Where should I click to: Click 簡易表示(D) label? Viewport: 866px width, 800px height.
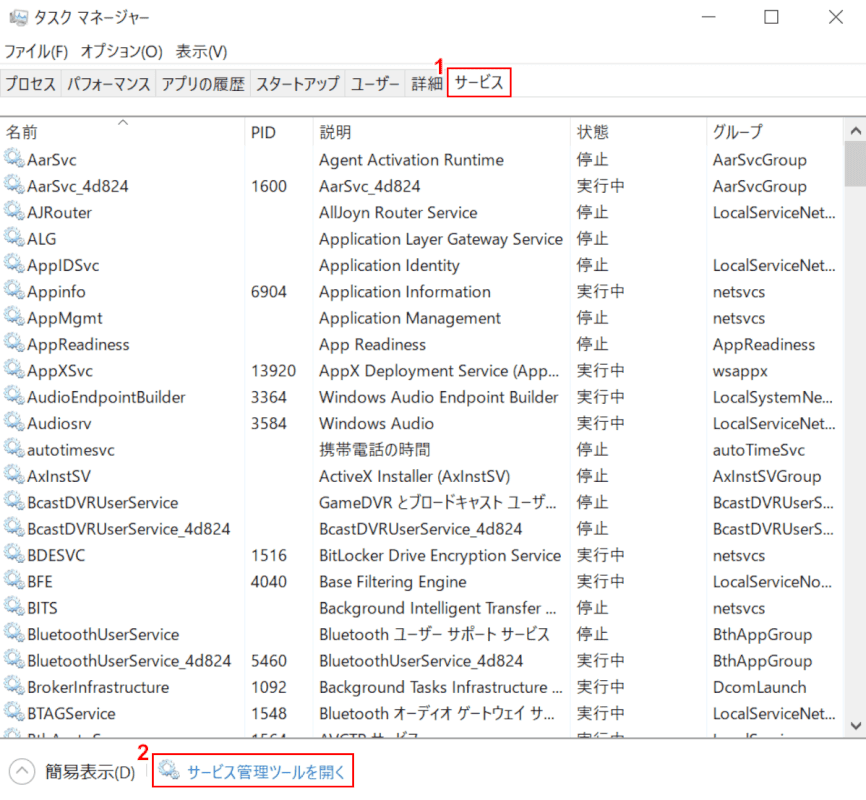(91, 772)
